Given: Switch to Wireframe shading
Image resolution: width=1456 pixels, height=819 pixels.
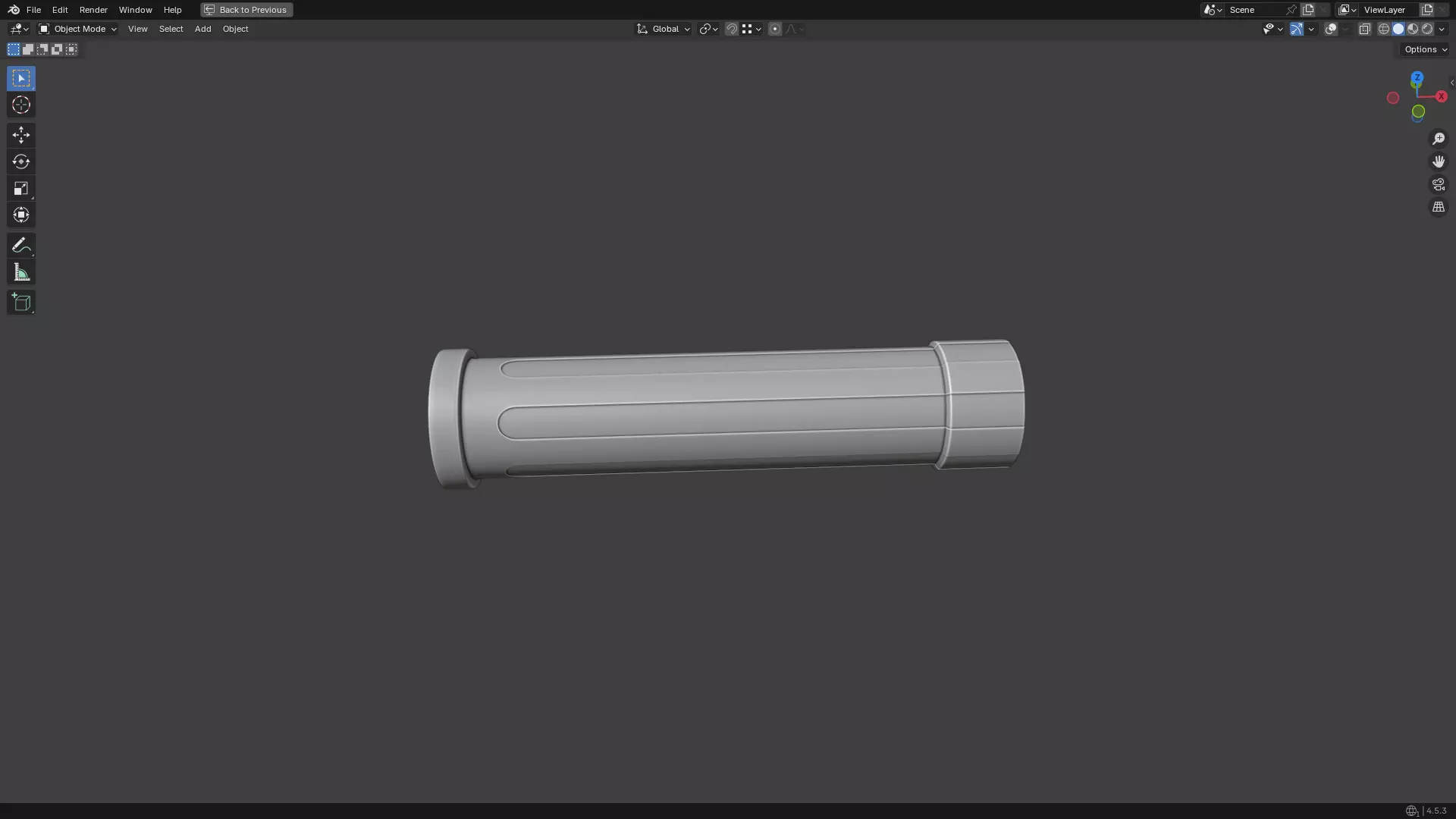Looking at the screenshot, I should tap(1384, 29).
